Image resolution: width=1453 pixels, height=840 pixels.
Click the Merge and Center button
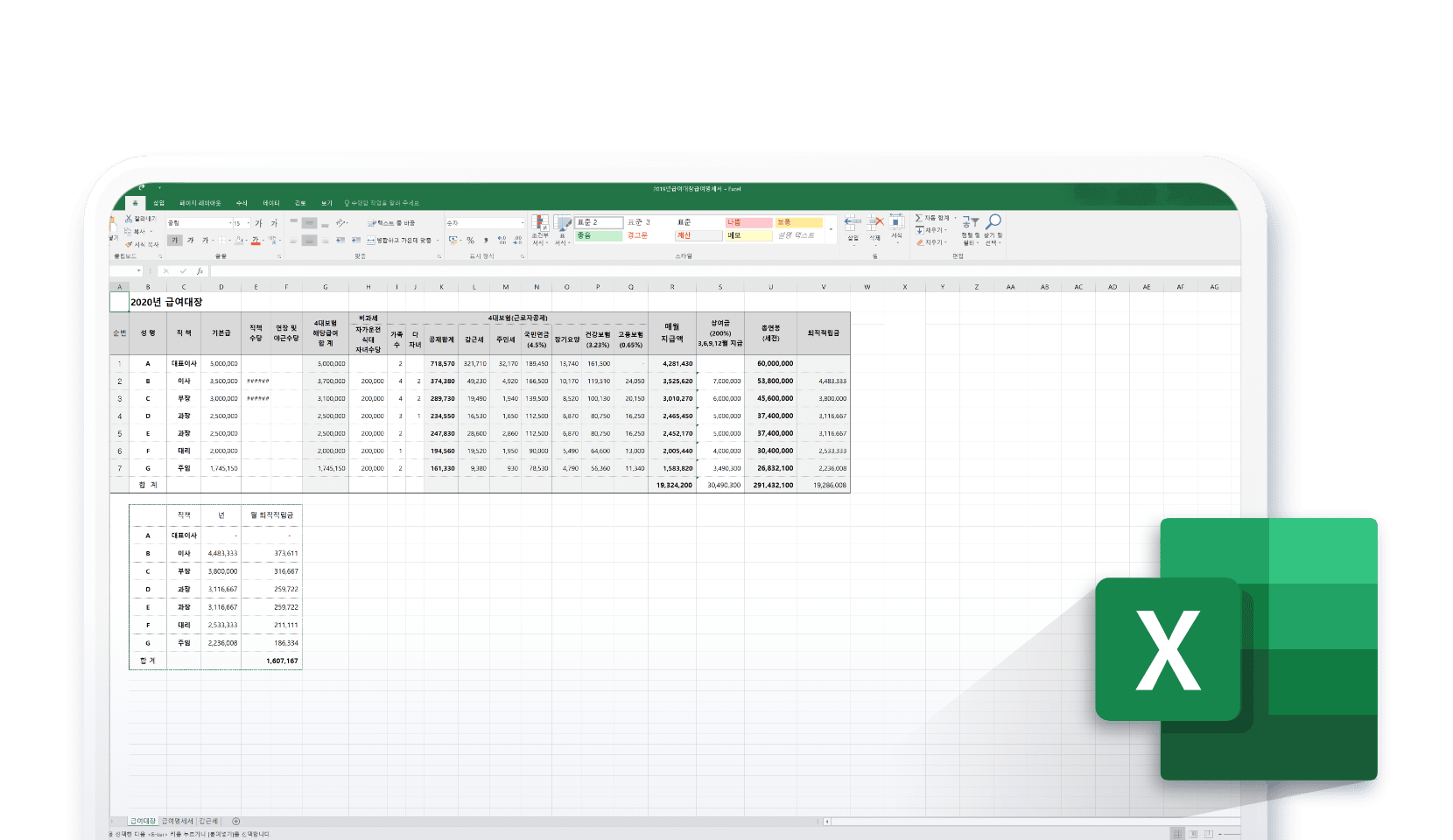pyautogui.click(x=403, y=240)
